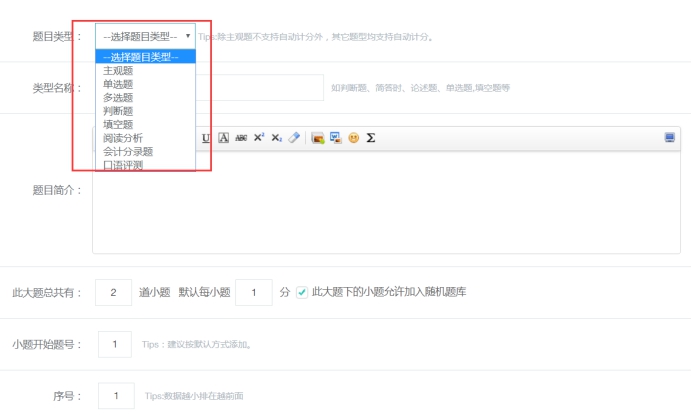Select the eraser clear-format tool

pyautogui.click(x=294, y=138)
